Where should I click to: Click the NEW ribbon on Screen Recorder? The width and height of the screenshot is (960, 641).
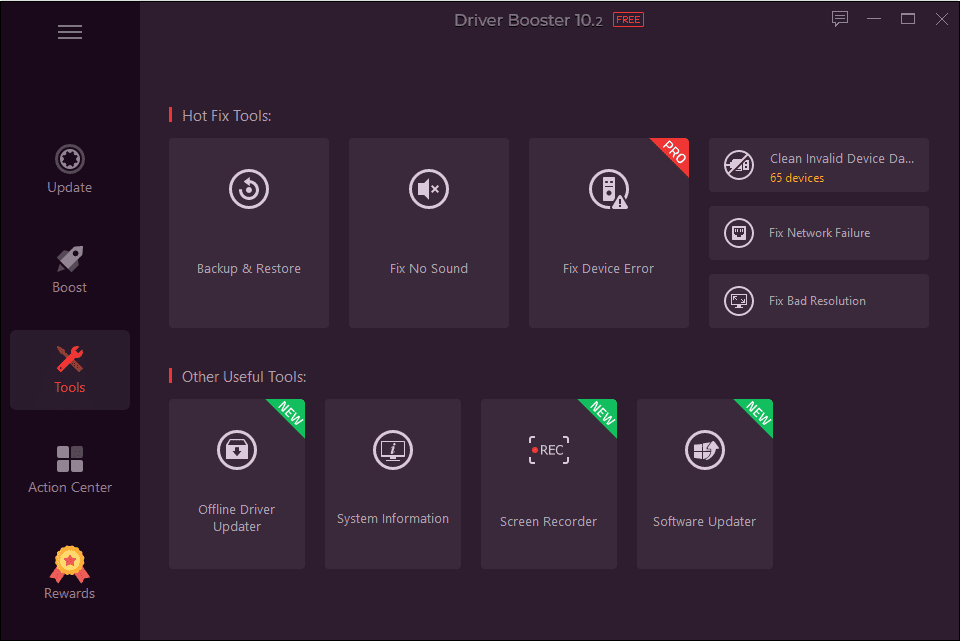click(602, 413)
